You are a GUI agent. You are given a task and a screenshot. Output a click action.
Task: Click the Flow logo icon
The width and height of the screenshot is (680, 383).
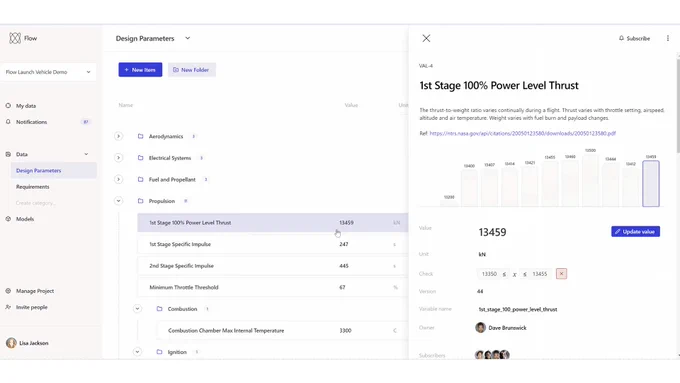[15, 38]
